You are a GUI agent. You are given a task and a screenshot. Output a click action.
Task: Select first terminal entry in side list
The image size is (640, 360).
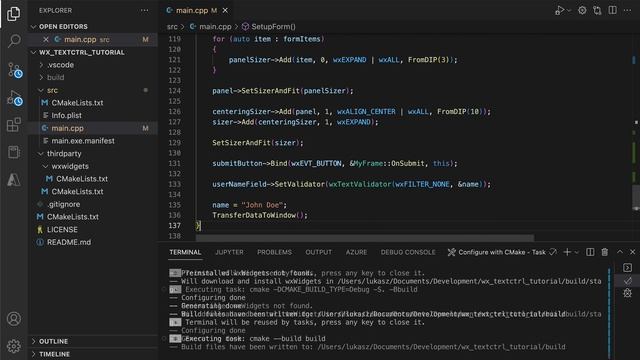(x=627, y=268)
